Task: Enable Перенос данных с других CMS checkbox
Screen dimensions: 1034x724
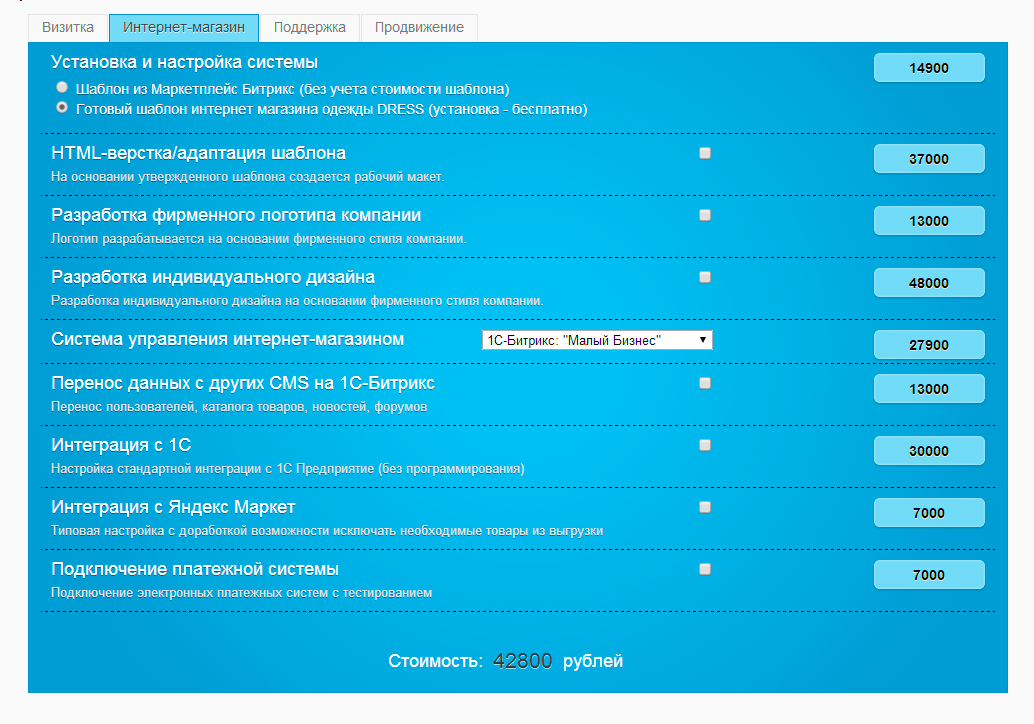Action: (705, 383)
